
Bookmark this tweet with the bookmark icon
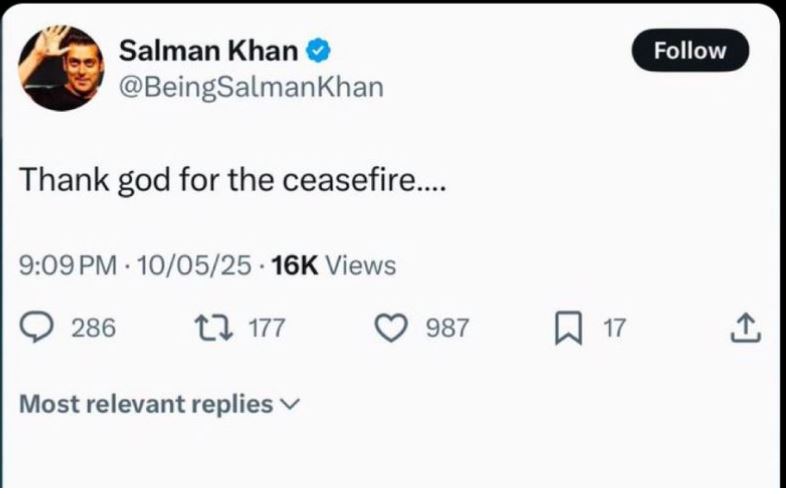point(567,327)
